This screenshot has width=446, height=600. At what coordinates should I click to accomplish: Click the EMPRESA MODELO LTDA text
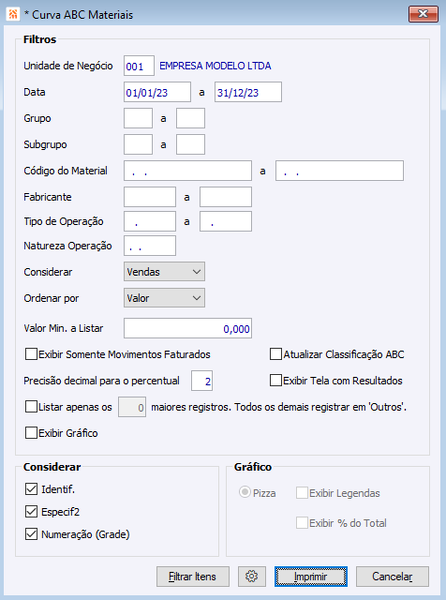[x=215, y=66]
